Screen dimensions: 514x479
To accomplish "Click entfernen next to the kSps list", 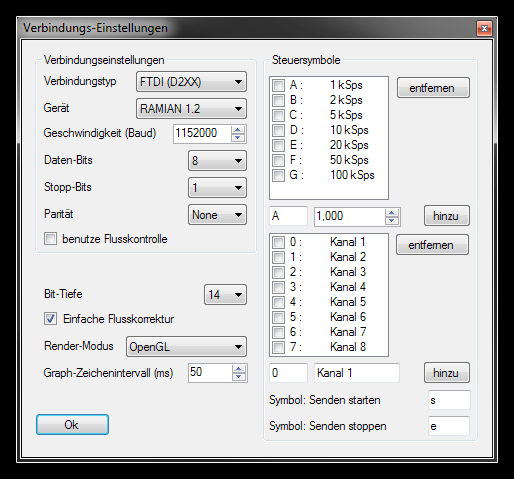I will pyautogui.click(x=433, y=88).
